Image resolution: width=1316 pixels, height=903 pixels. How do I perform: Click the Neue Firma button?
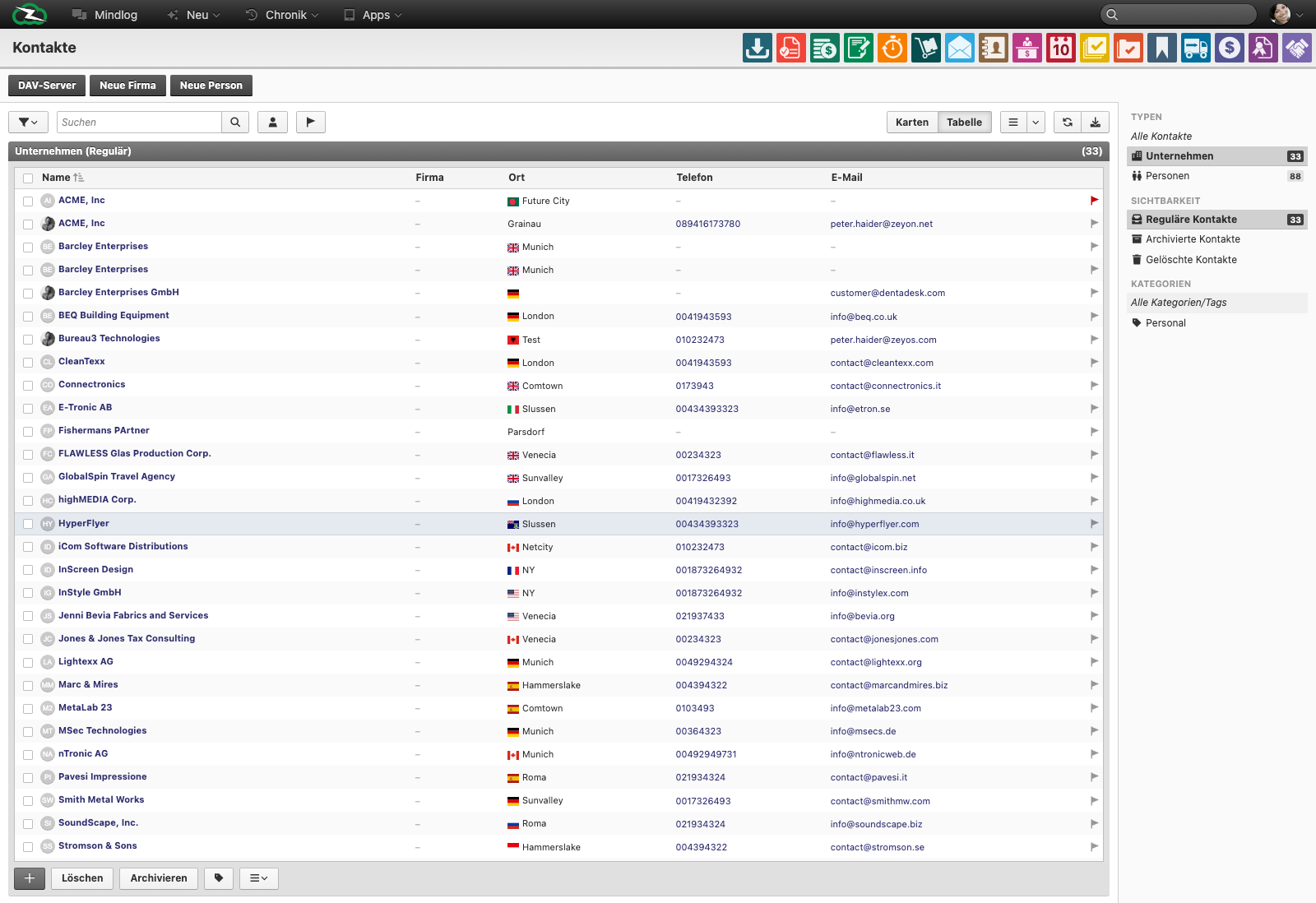tap(127, 86)
